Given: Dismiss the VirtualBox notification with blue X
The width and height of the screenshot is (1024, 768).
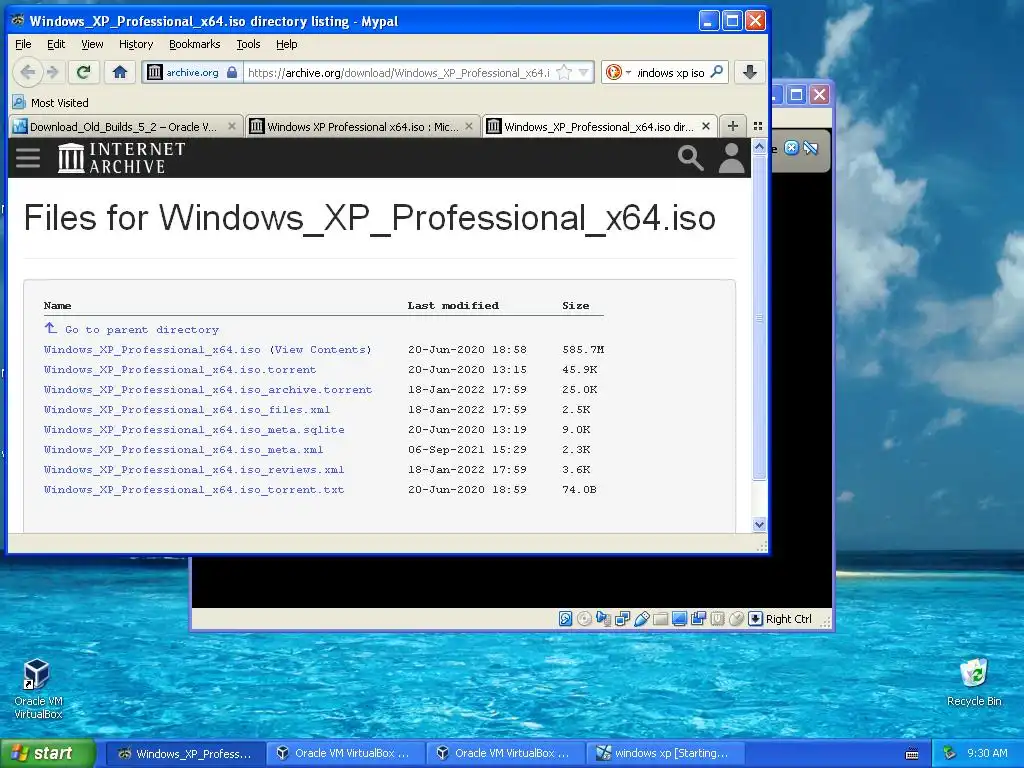Looking at the screenshot, I should (x=791, y=148).
